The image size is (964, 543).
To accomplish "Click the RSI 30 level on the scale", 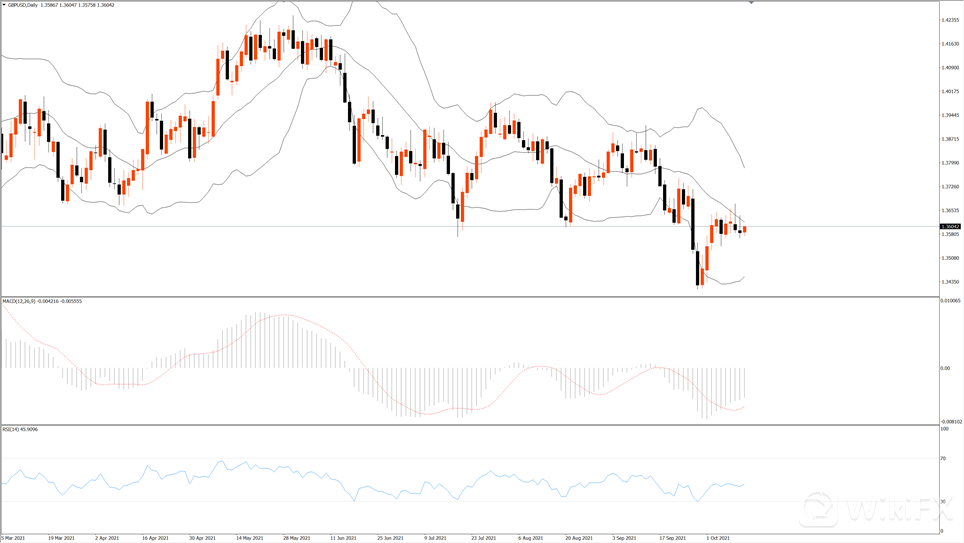I will [944, 501].
